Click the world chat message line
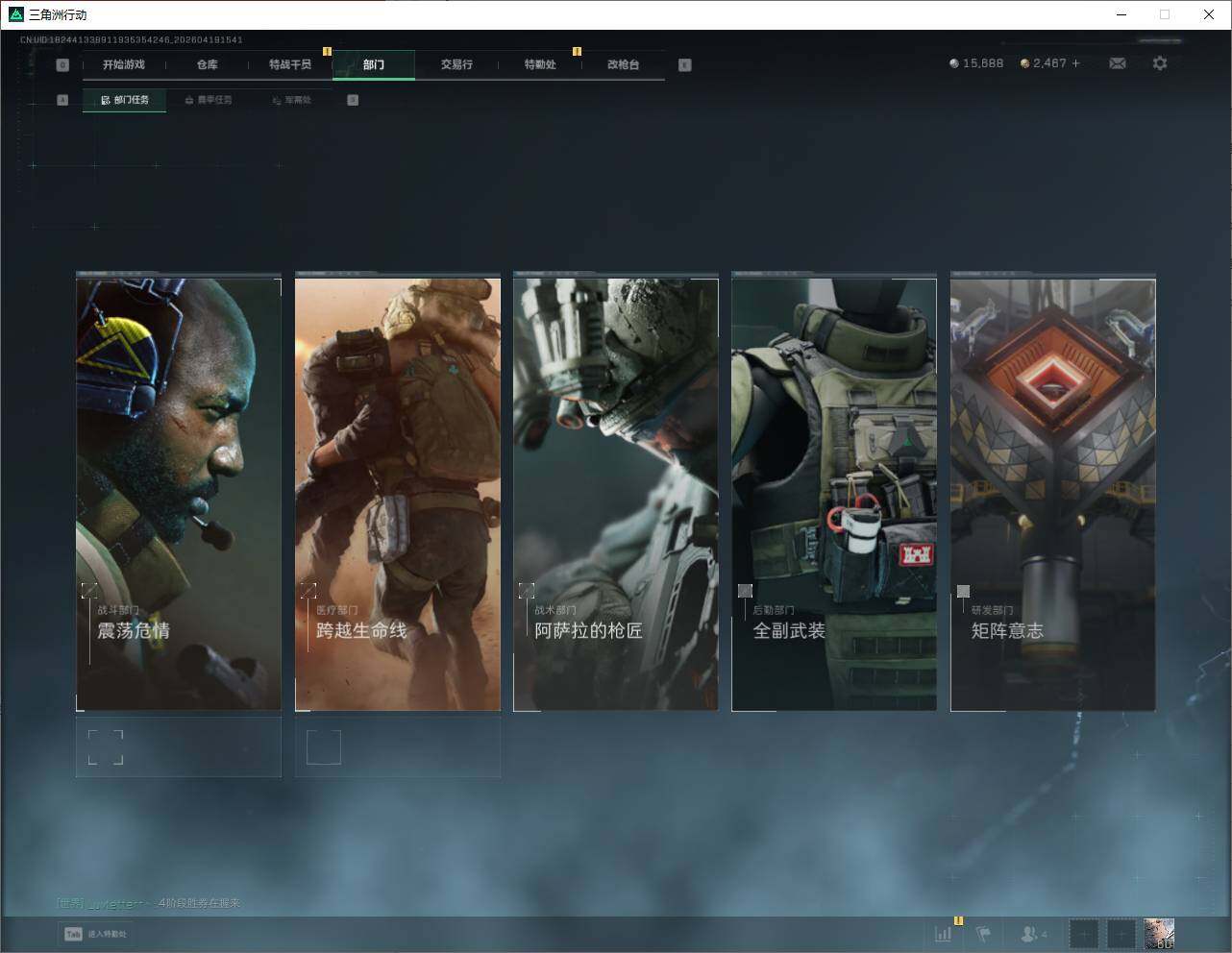Image resolution: width=1232 pixels, height=953 pixels. (148, 903)
